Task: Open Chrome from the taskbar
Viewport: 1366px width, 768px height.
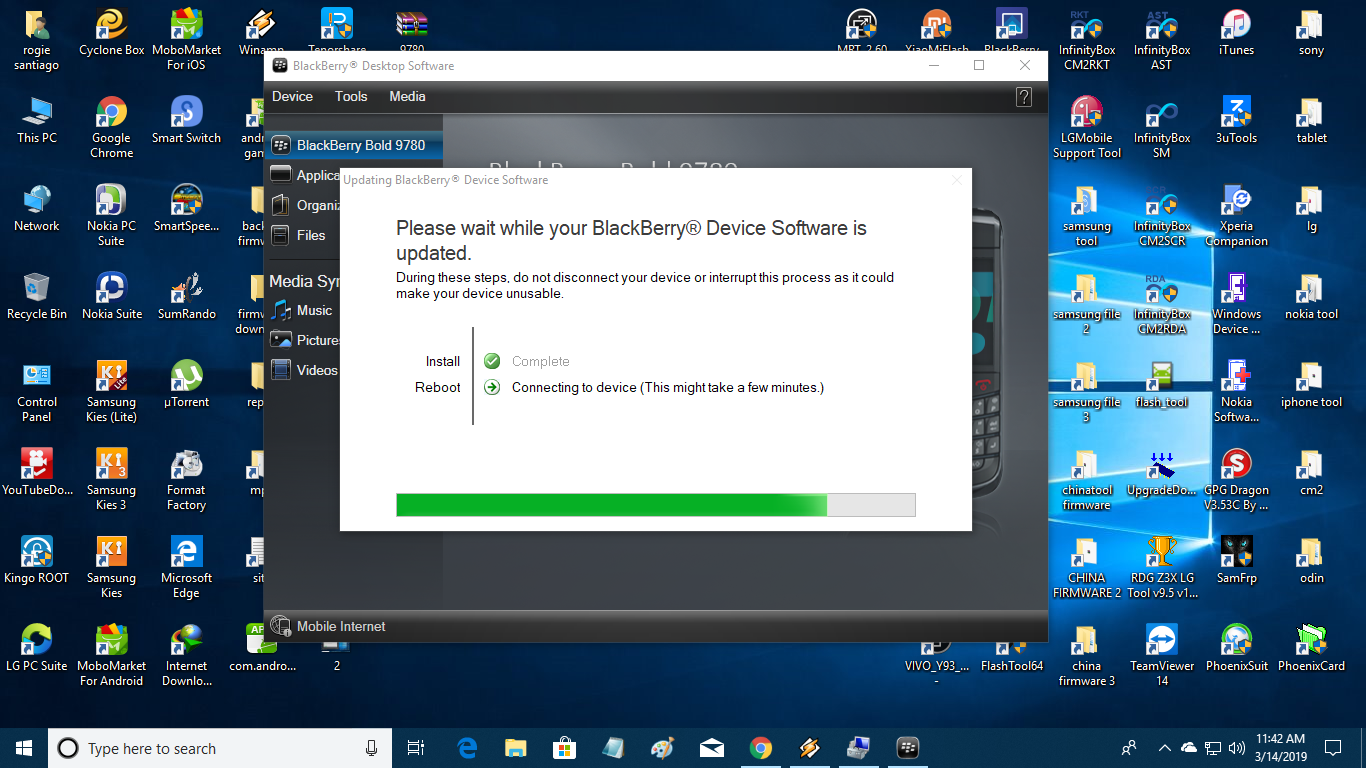Action: [761, 748]
